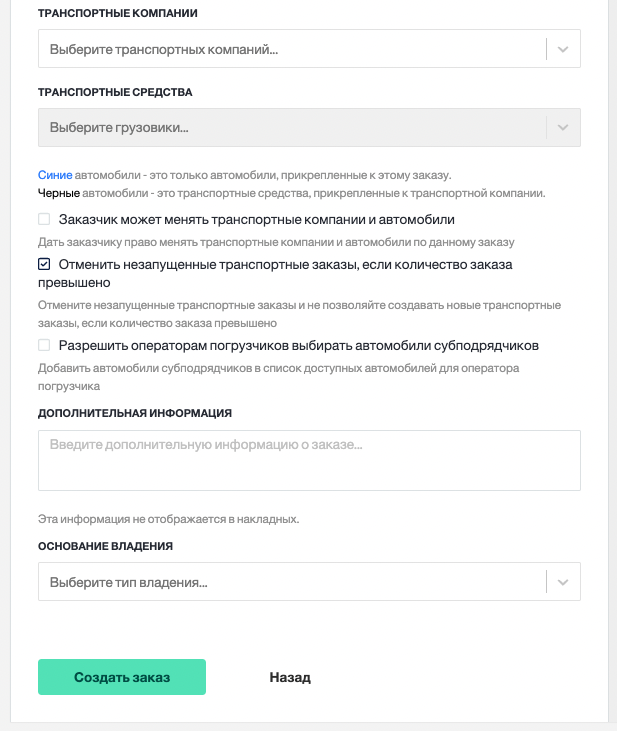Open 'Выберите грузовики...' dropdown
617x731 pixels.
[309, 127]
